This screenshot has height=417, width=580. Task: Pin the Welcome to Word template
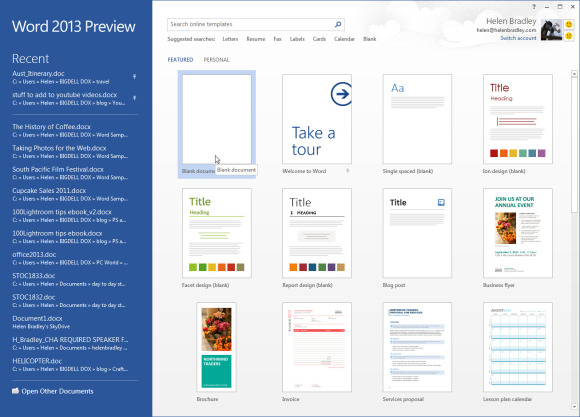347,171
